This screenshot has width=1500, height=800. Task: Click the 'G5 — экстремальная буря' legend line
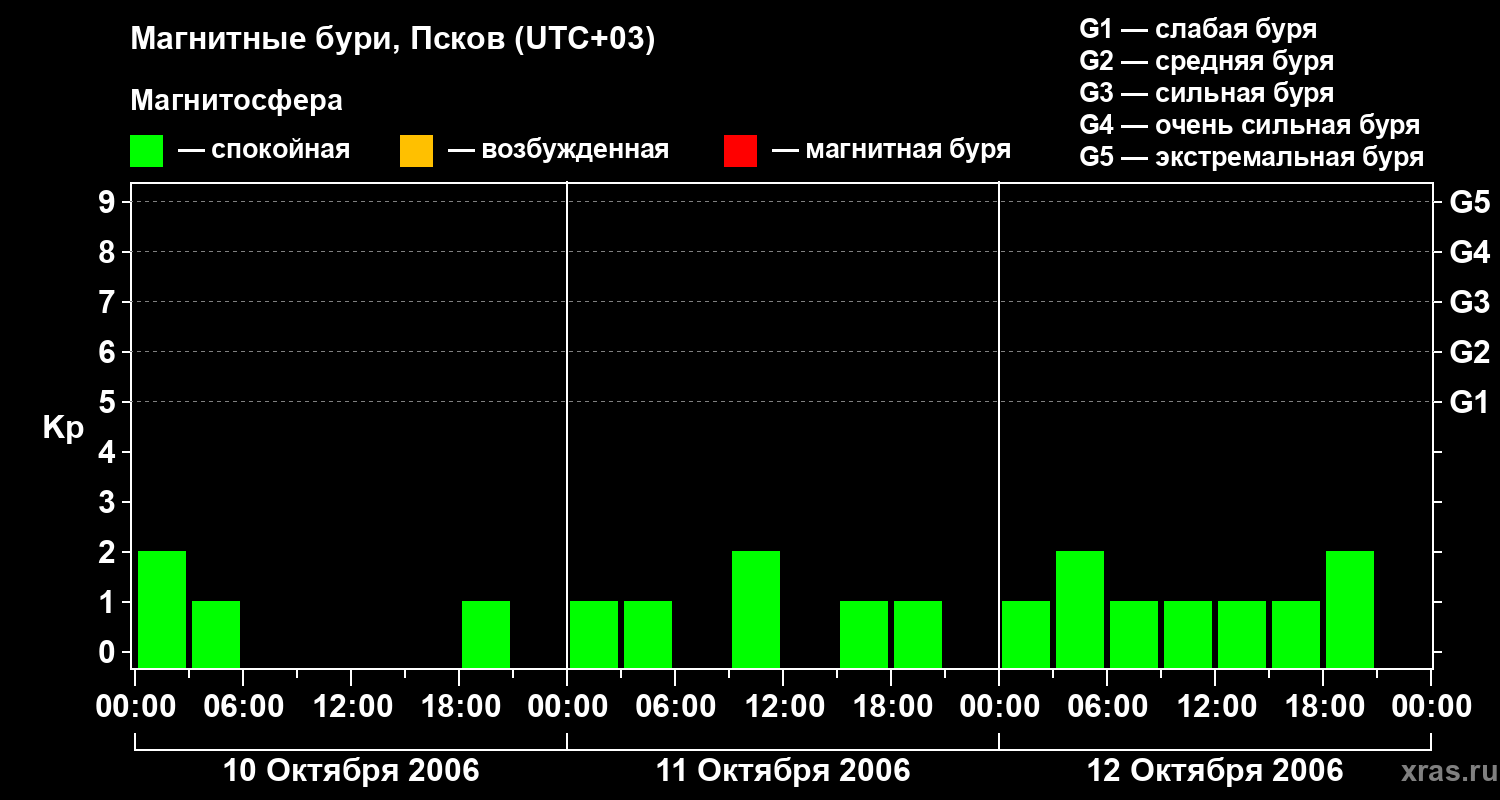[x=1252, y=157]
